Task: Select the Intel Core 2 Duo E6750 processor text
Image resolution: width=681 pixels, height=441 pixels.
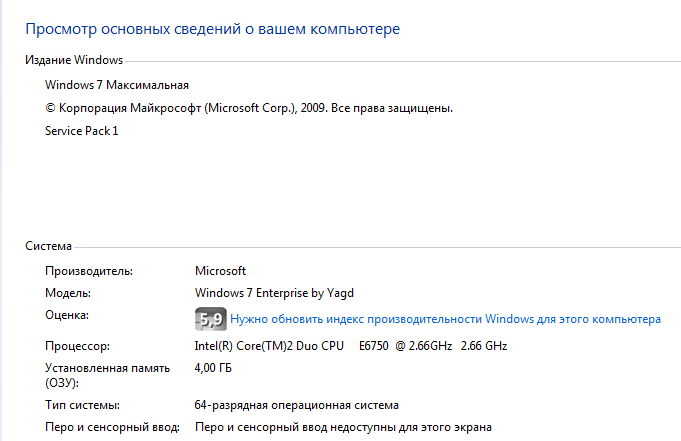Action: pos(350,346)
